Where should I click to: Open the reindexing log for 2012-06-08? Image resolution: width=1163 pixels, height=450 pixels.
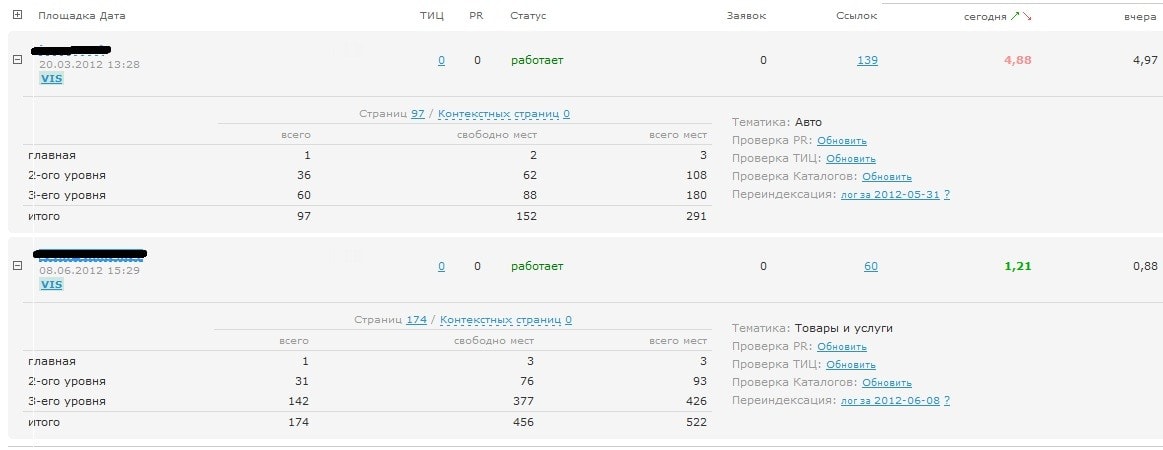(x=889, y=400)
